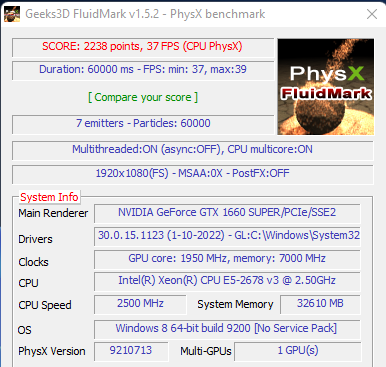Click the 32610 MB System Memory field
Screen dimensions: 386x367
click(x=320, y=304)
